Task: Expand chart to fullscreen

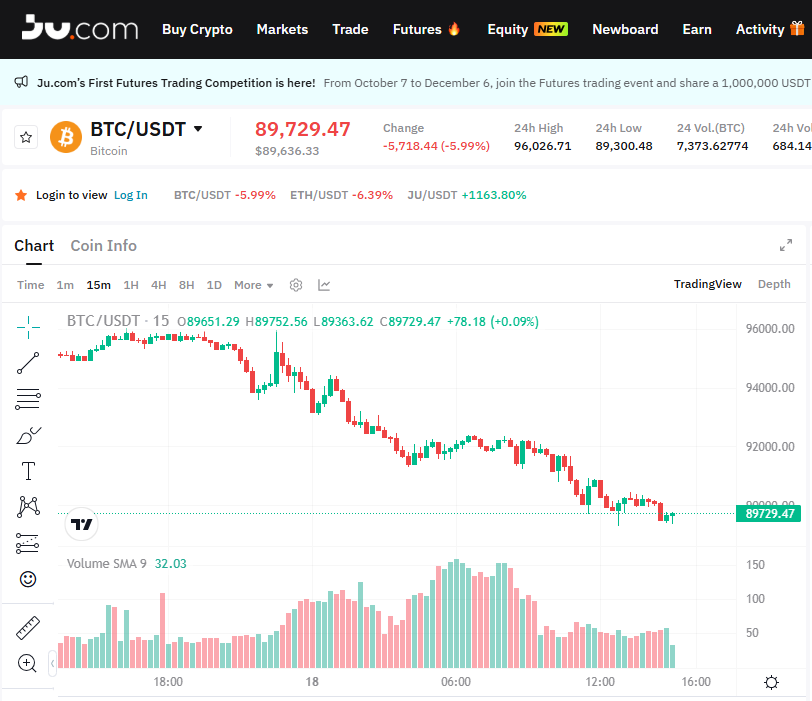Action: pyautogui.click(x=786, y=245)
